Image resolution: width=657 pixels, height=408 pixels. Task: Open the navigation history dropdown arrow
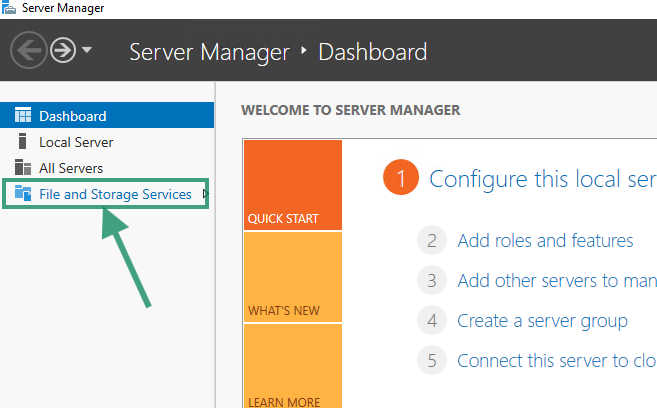[x=87, y=50]
